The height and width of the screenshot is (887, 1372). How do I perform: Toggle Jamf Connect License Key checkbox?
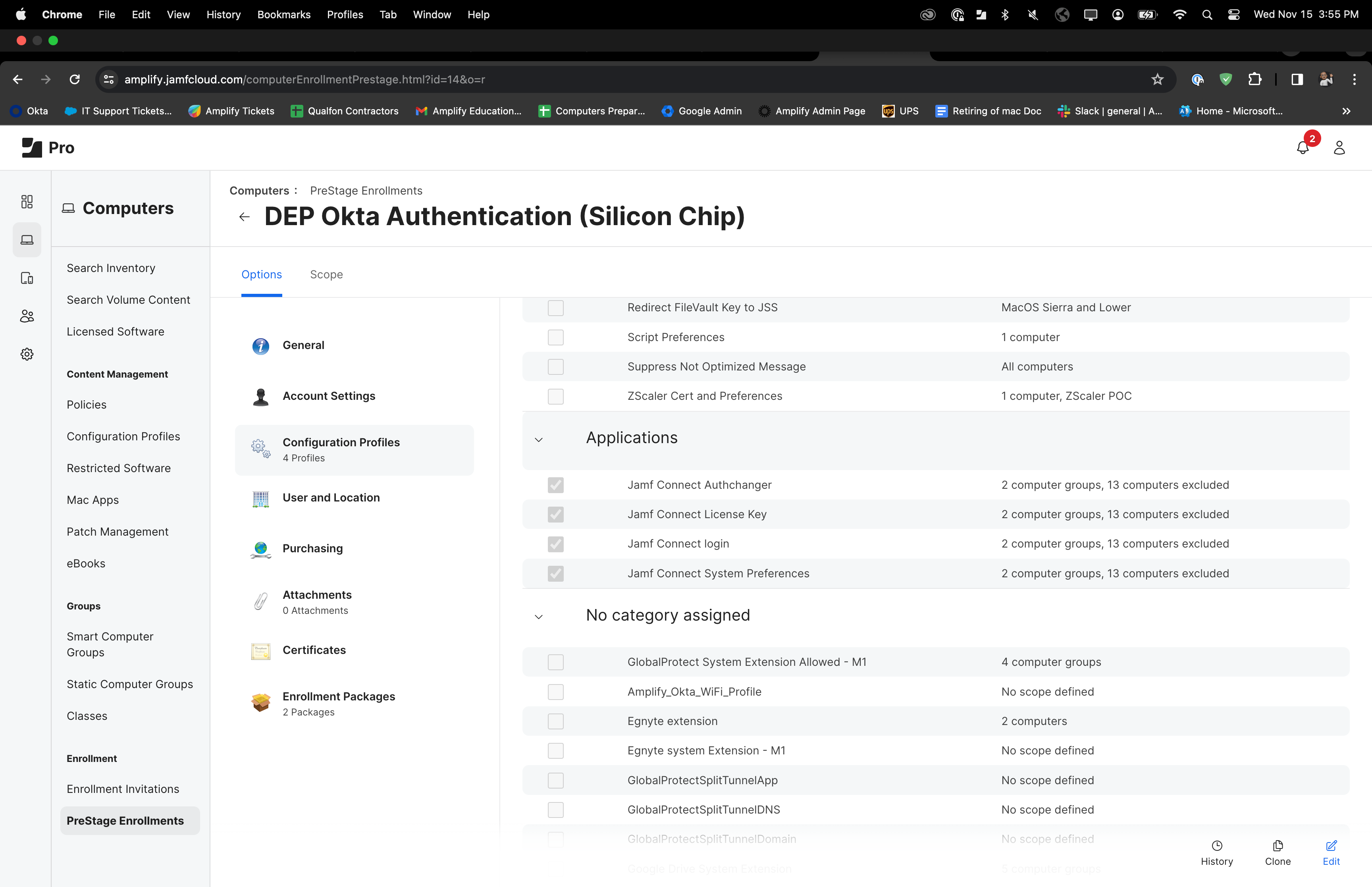tap(555, 514)
